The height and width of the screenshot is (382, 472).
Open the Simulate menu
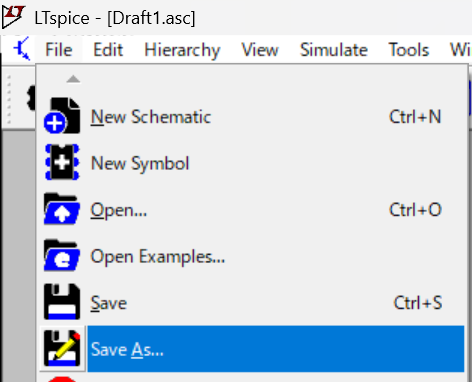pyautogui.click(x=334, y=50)
